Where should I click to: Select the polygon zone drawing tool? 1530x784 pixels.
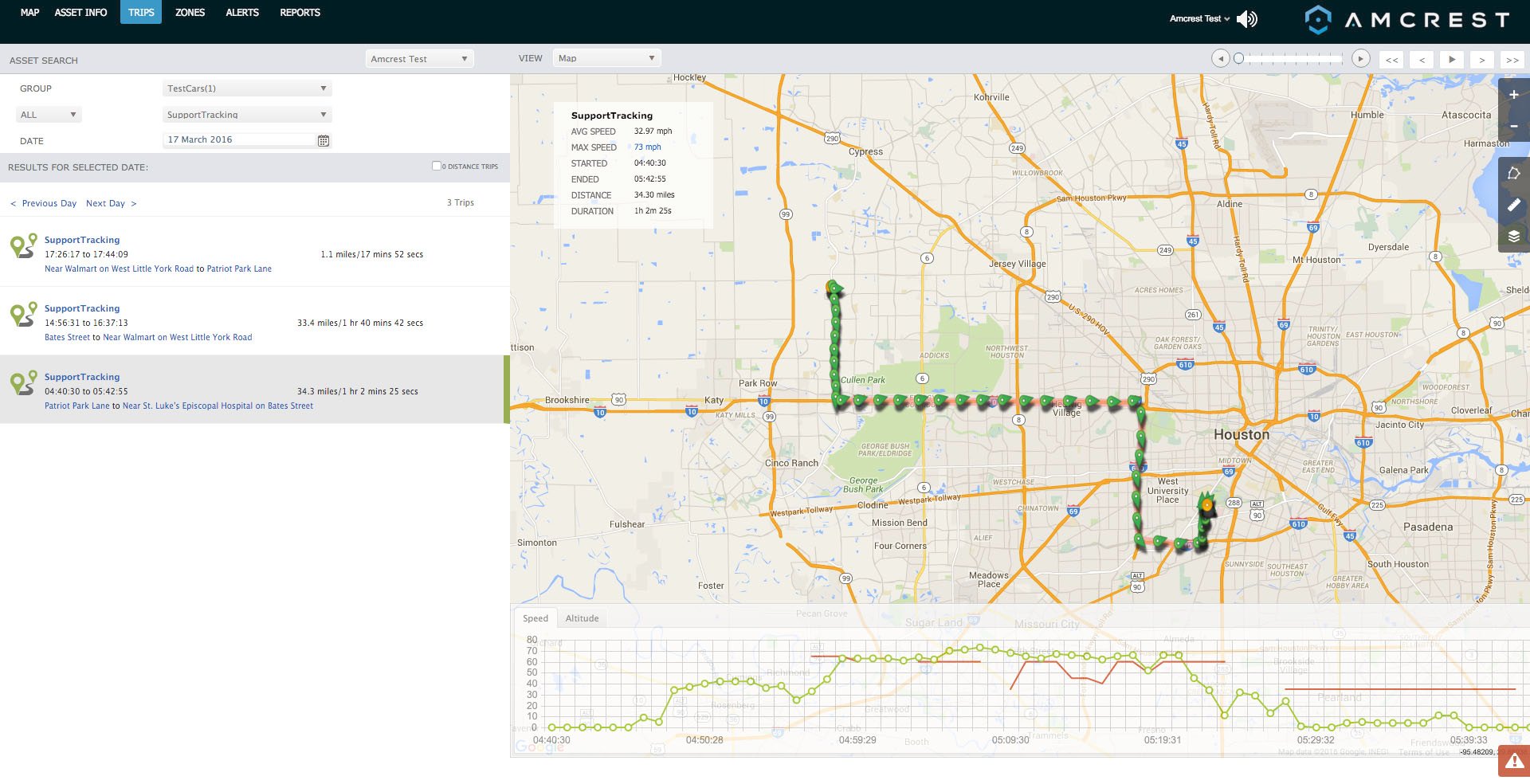pyautogui.click(x=1513, y=174)
